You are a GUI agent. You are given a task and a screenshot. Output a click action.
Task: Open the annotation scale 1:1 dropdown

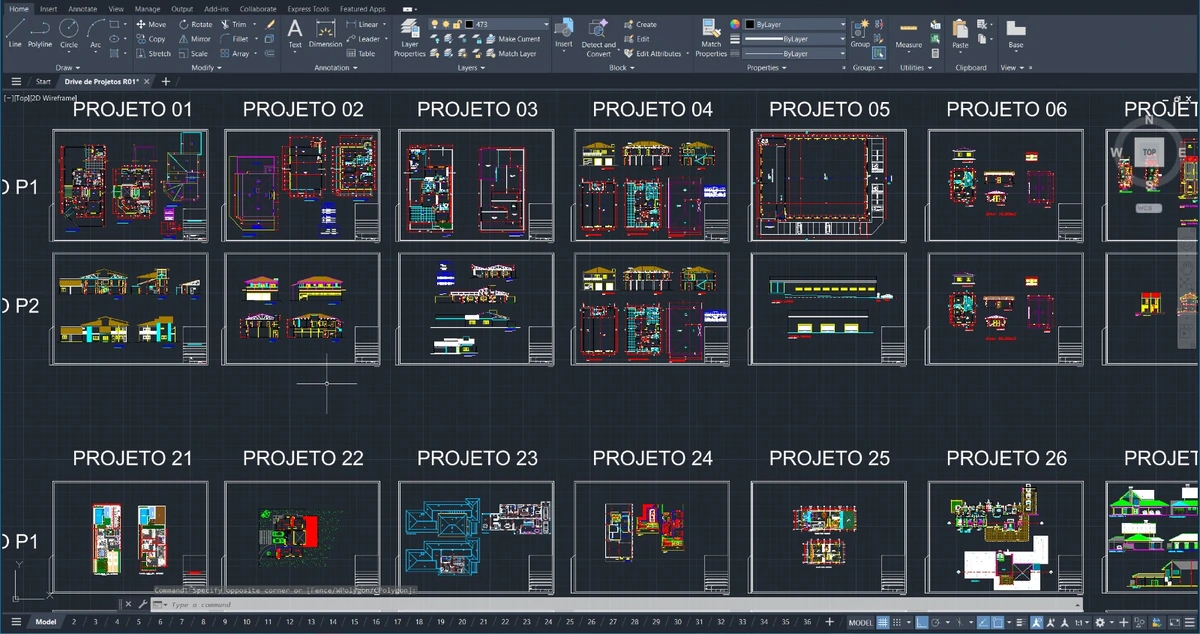[x=1082, y=622]
